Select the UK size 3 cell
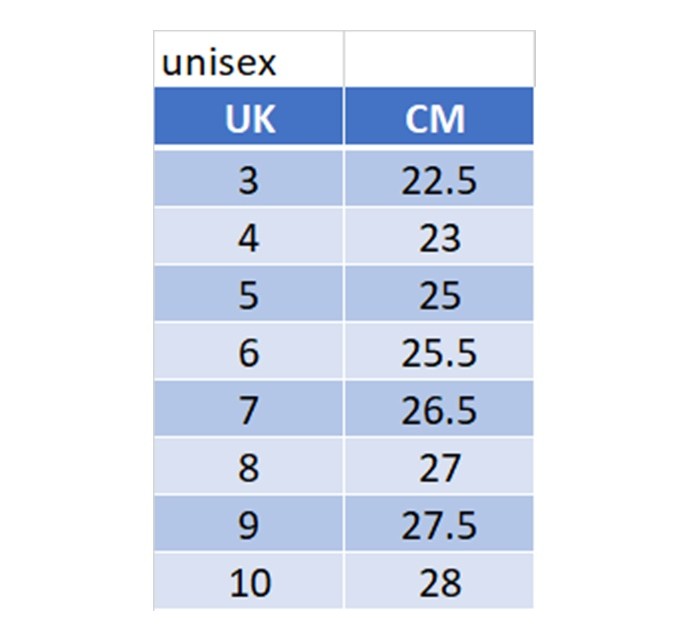Viewport: 700px width, 642px height. [248, 180]
